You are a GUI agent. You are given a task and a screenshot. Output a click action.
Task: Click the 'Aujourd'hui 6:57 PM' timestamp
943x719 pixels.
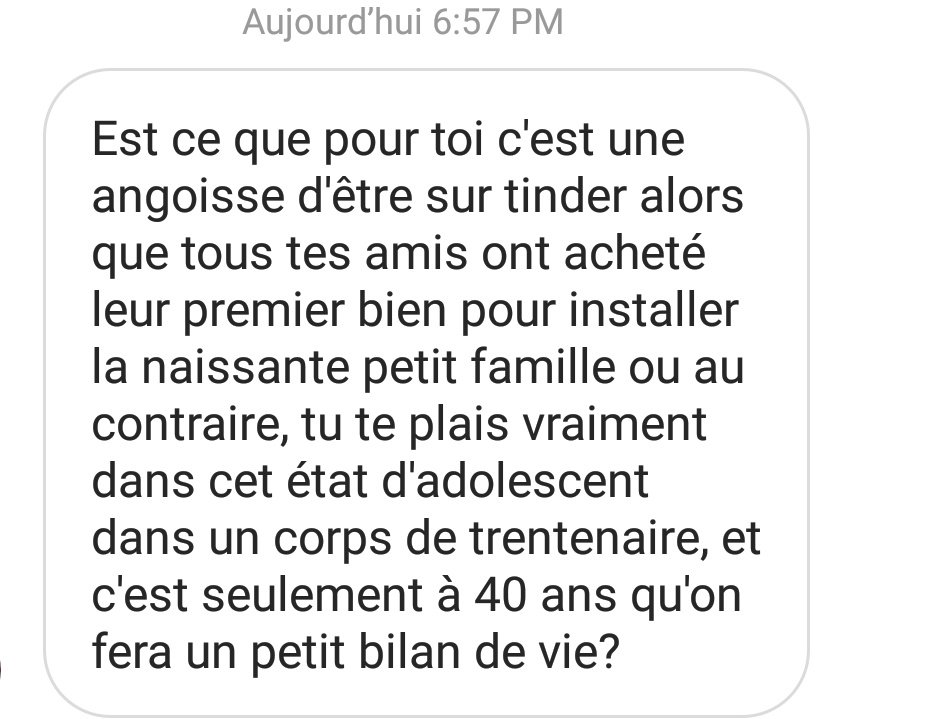(x=402, y=22)
